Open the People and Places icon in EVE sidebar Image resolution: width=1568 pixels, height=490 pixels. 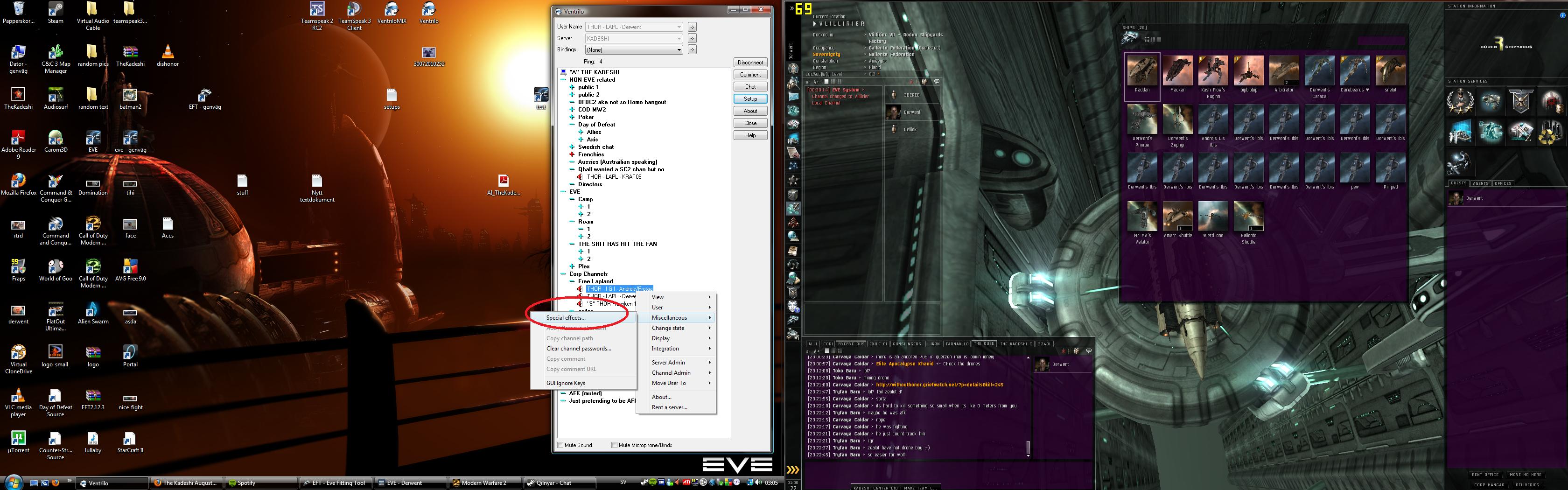(793, 82)
